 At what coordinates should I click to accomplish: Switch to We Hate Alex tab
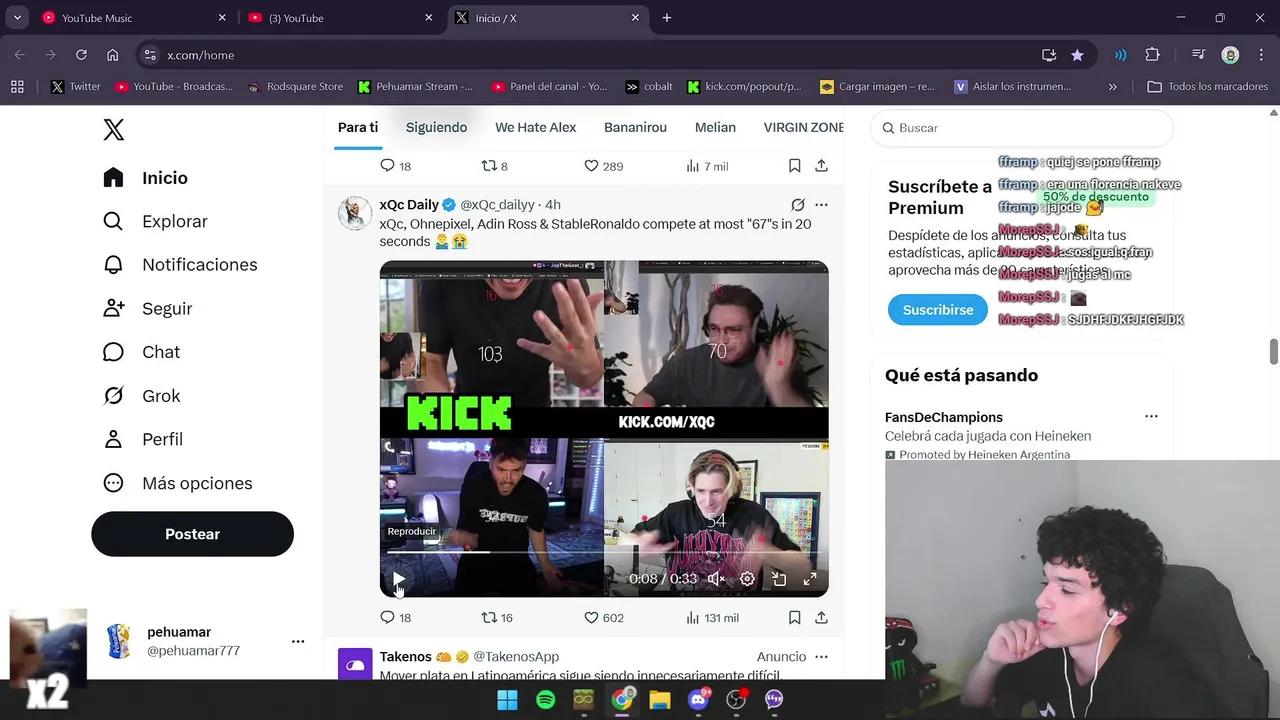(536, 127)
